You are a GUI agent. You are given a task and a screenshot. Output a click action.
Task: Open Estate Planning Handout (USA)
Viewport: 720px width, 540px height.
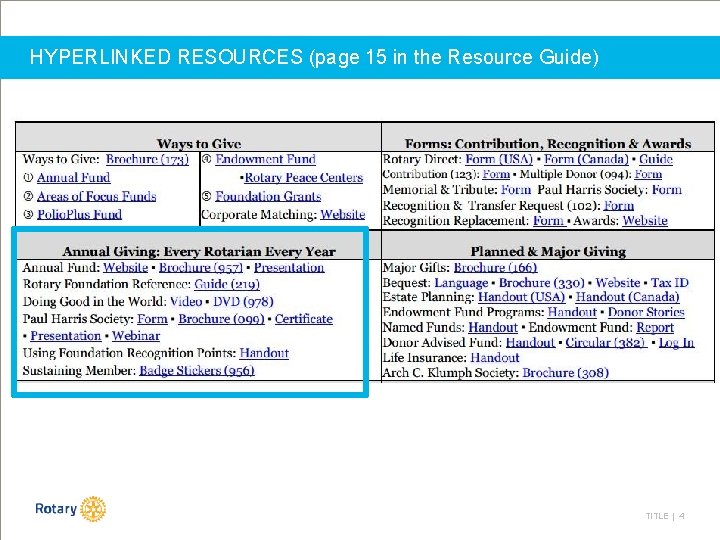[x=521, y=298]
